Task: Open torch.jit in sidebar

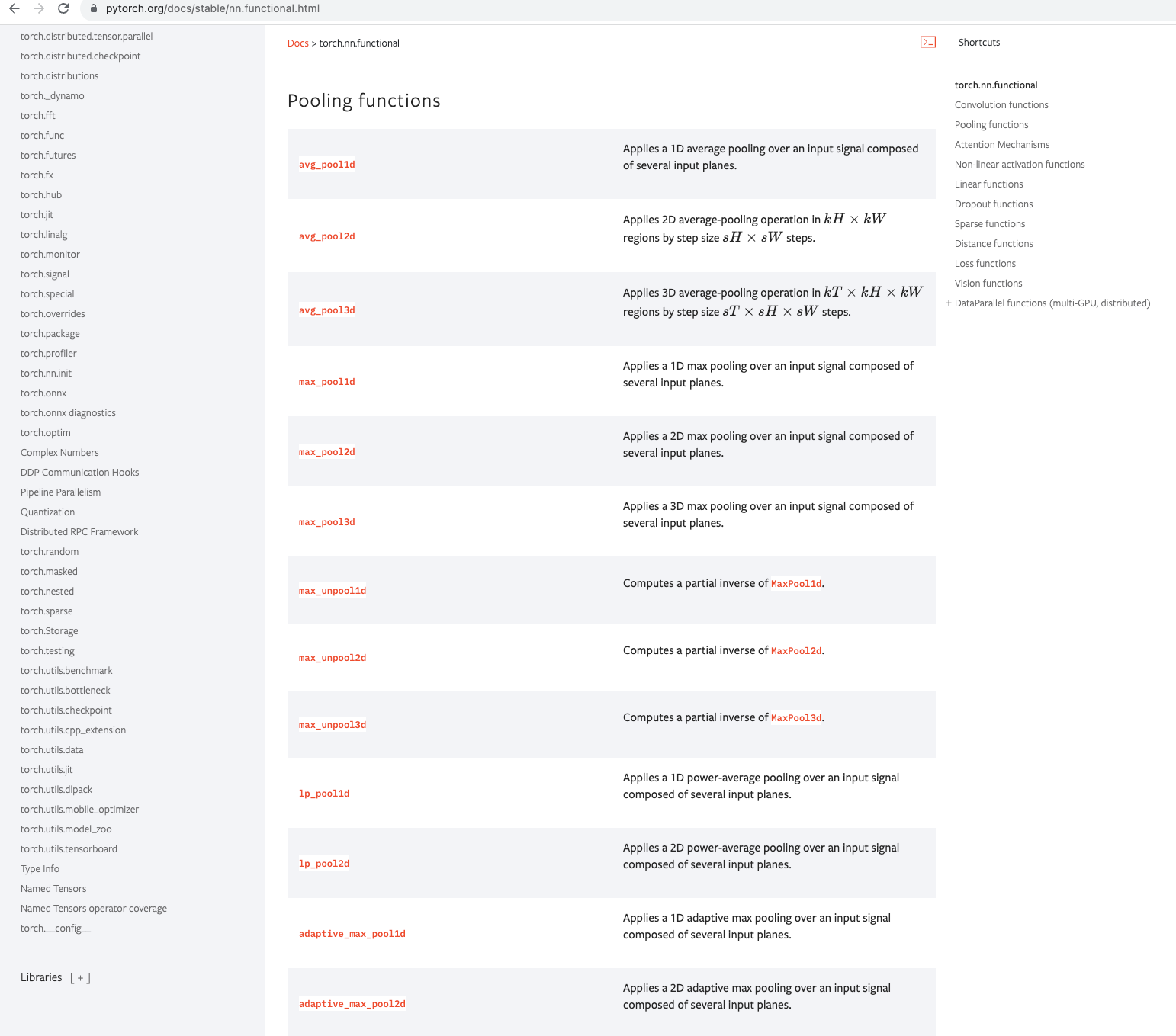Action: coord(37,215)
